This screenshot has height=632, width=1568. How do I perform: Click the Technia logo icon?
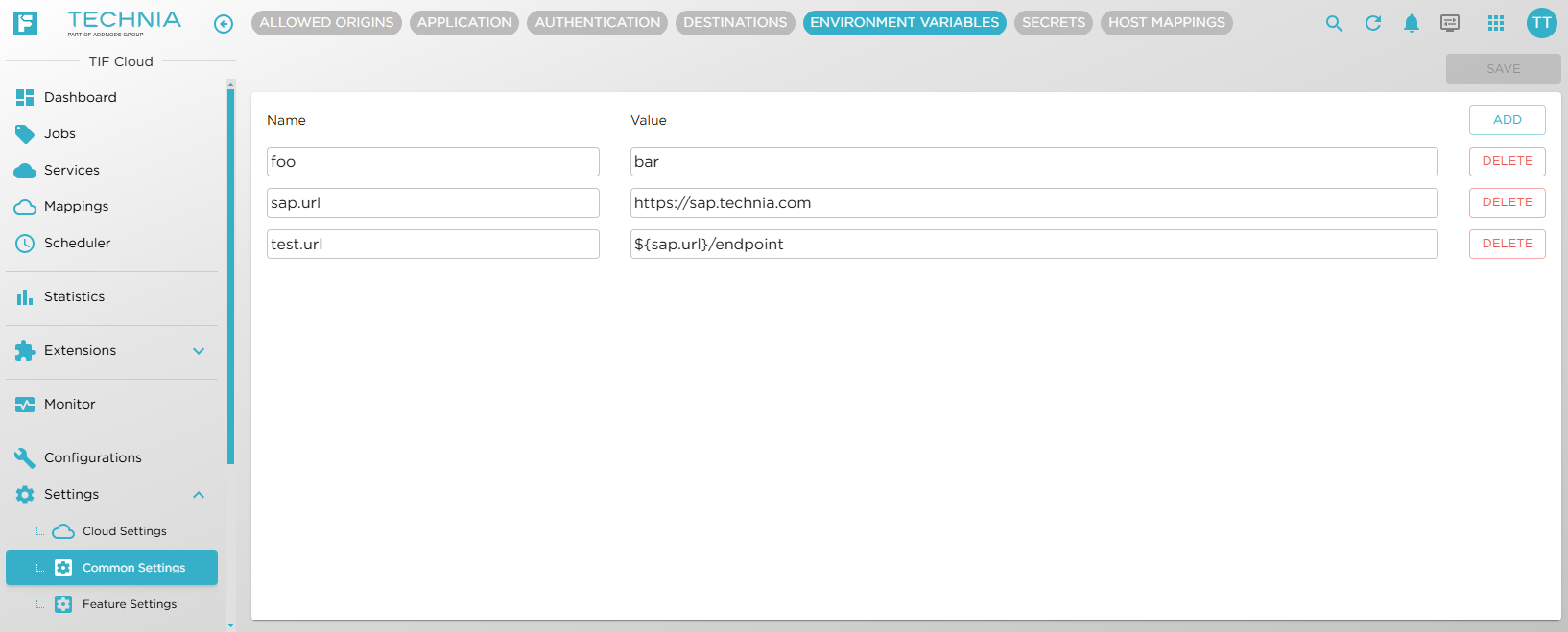pyautogui.click(x=25, y=23)
